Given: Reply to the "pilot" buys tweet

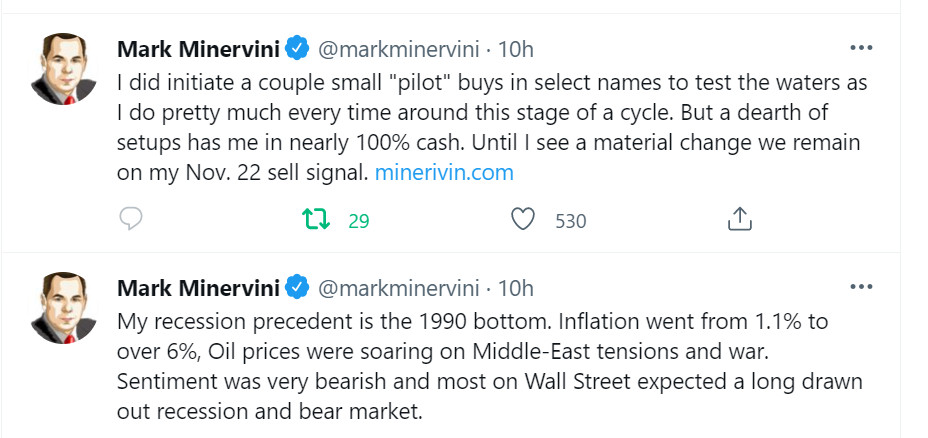Looking at the screenshot, I should pos(132,220).
